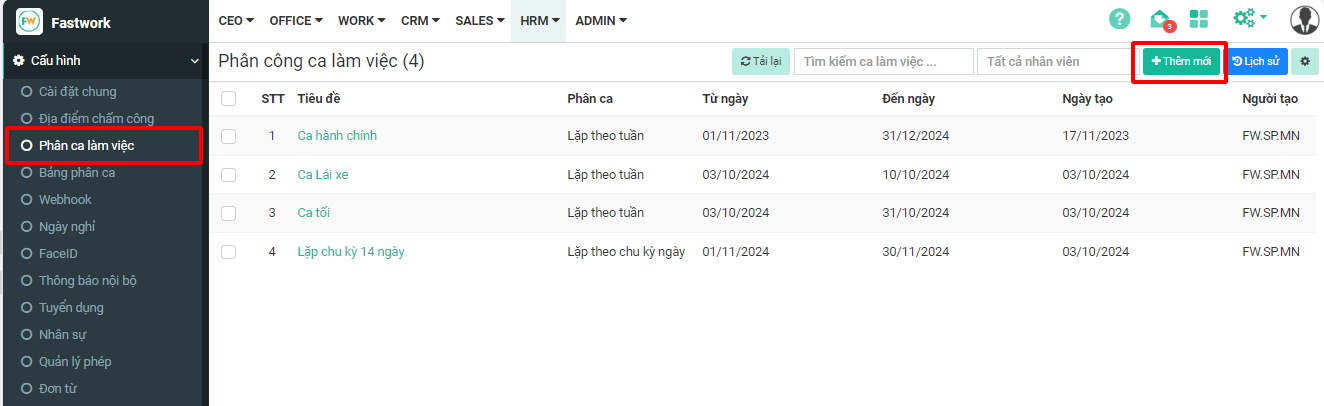Focus the Tìm kiếm ca làm việc field
This screenshot has height=406, width=1324.
[883, 62]
